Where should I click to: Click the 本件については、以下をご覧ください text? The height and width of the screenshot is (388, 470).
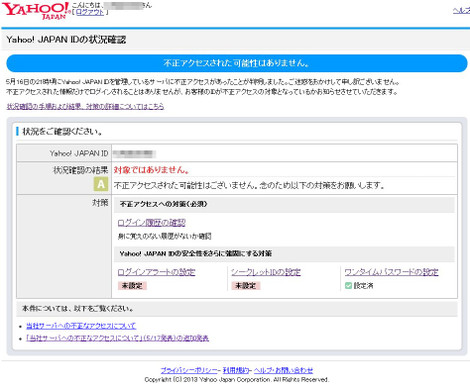pyautogui.click(x=78, y=309)
